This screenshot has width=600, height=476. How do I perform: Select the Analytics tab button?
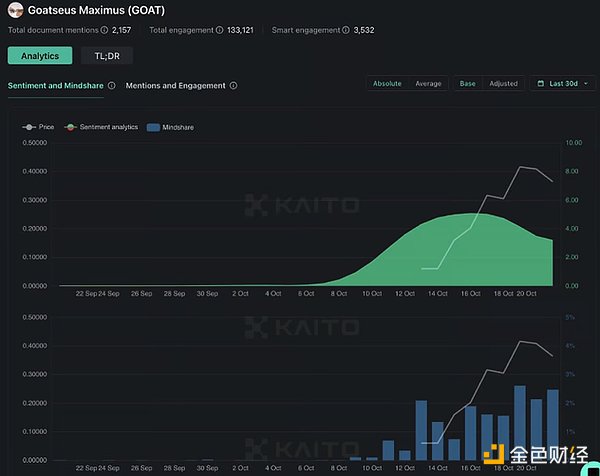[40, 56]
